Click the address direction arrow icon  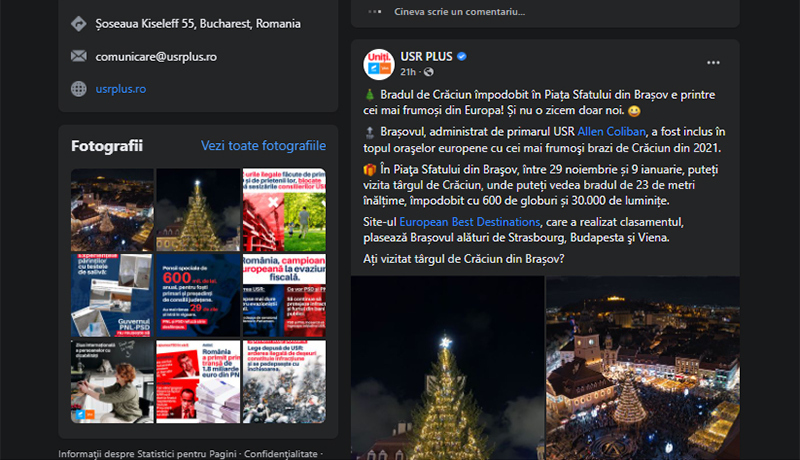(79, 23)
